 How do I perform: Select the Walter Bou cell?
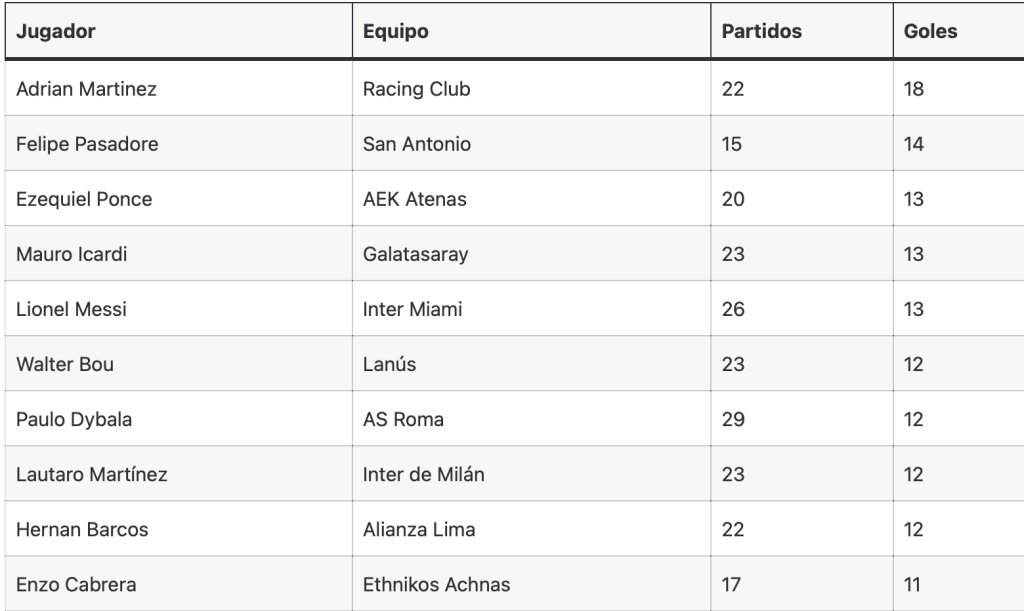pos(178,364)
